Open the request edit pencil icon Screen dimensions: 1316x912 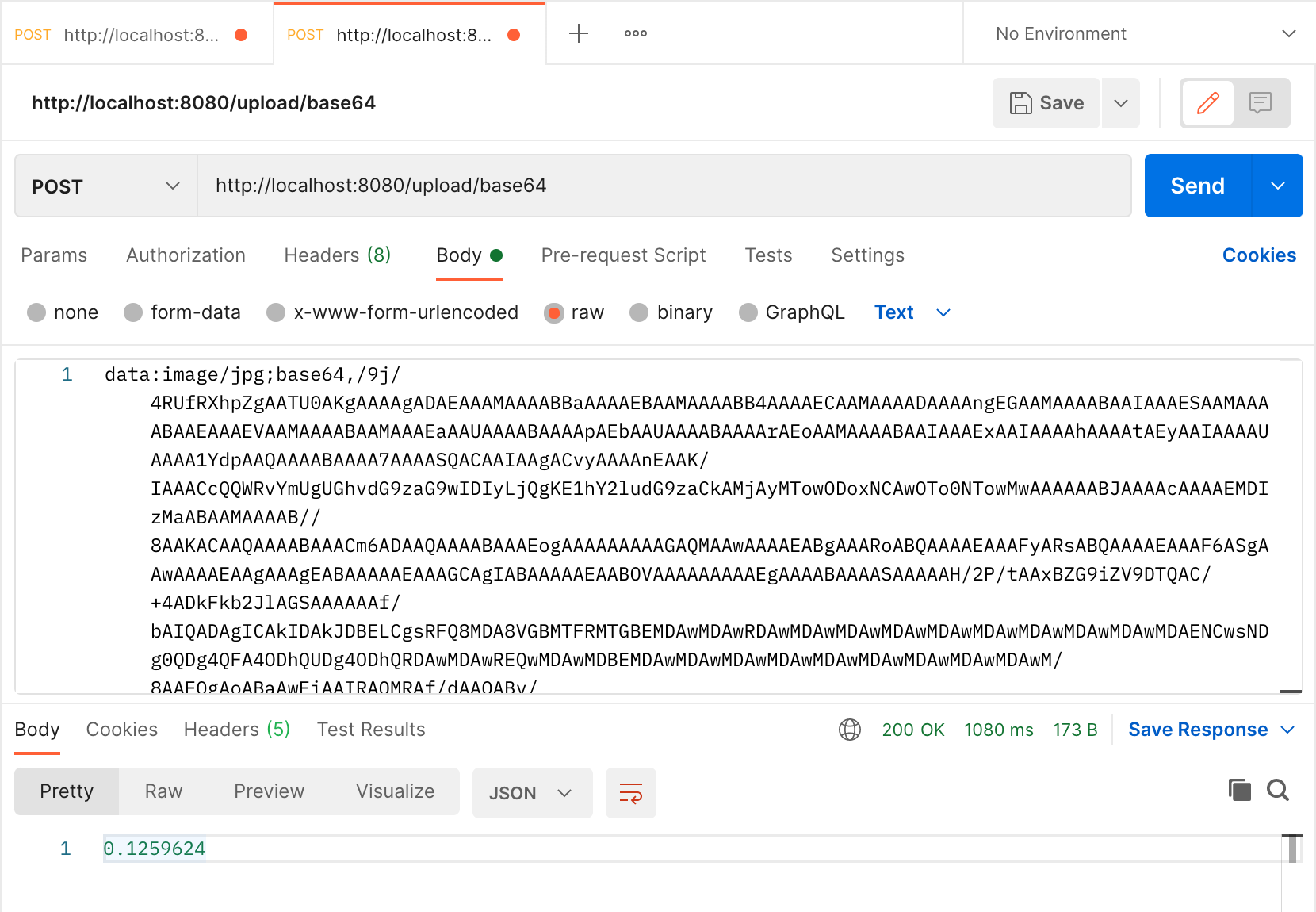click(x=1207, y=102)
